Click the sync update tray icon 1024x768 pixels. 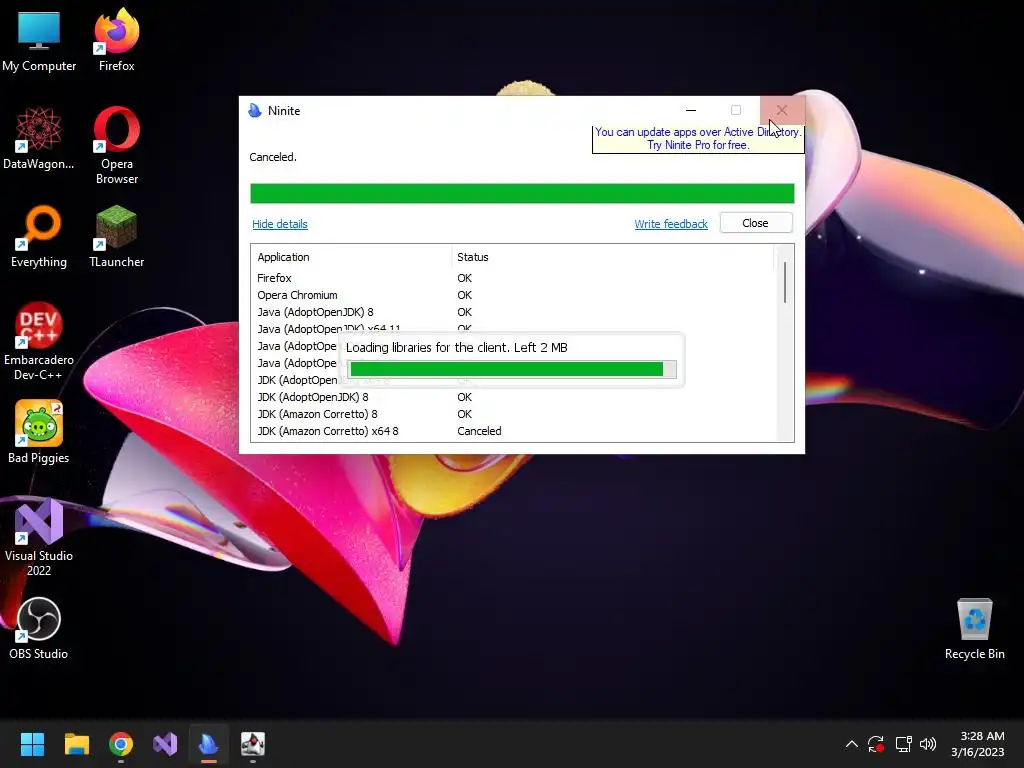pyautogui.click(x=876, y=744)
